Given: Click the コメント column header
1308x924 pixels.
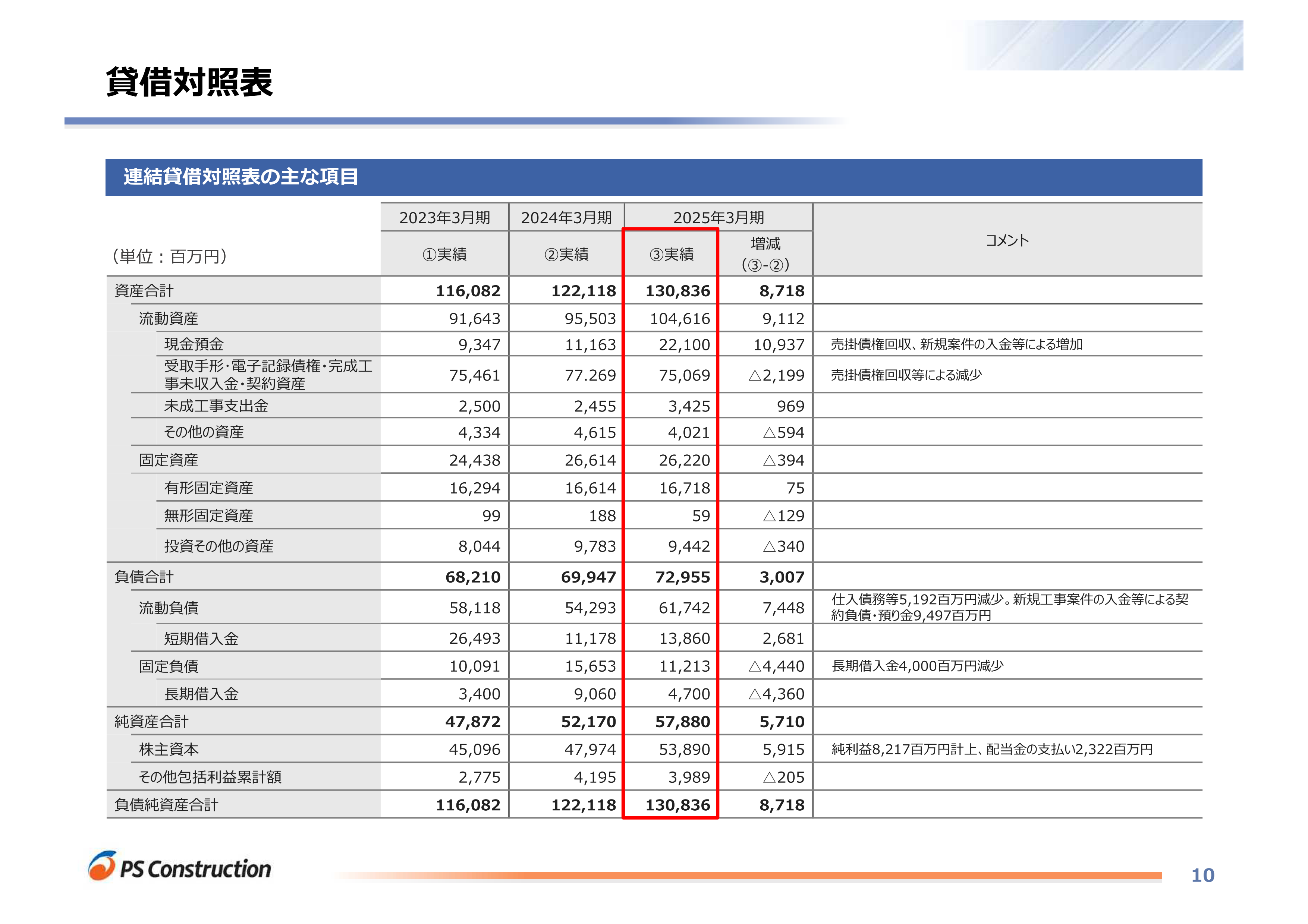Looking at the screenshot, I should pos(1007,240).
